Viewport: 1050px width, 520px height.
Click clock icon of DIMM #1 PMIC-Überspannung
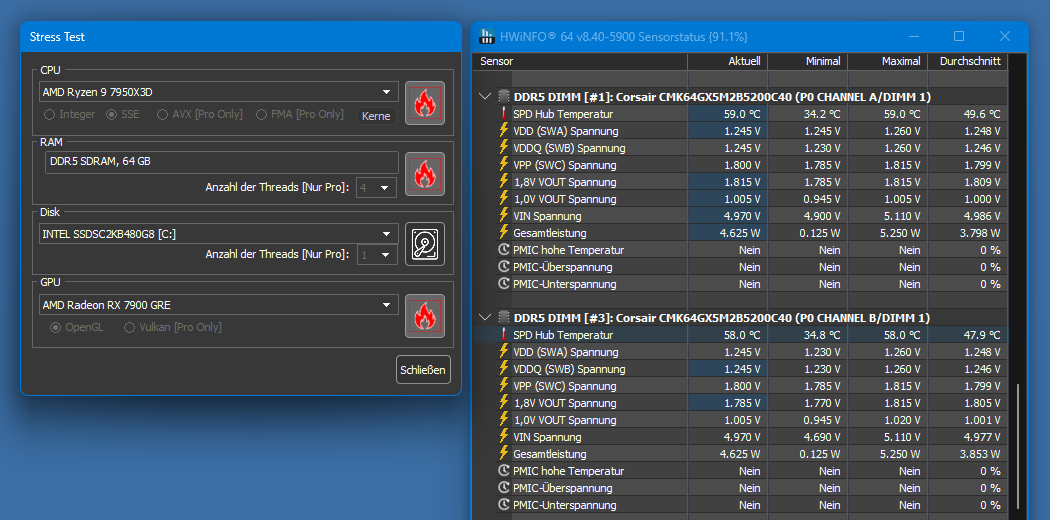(504, 266)
